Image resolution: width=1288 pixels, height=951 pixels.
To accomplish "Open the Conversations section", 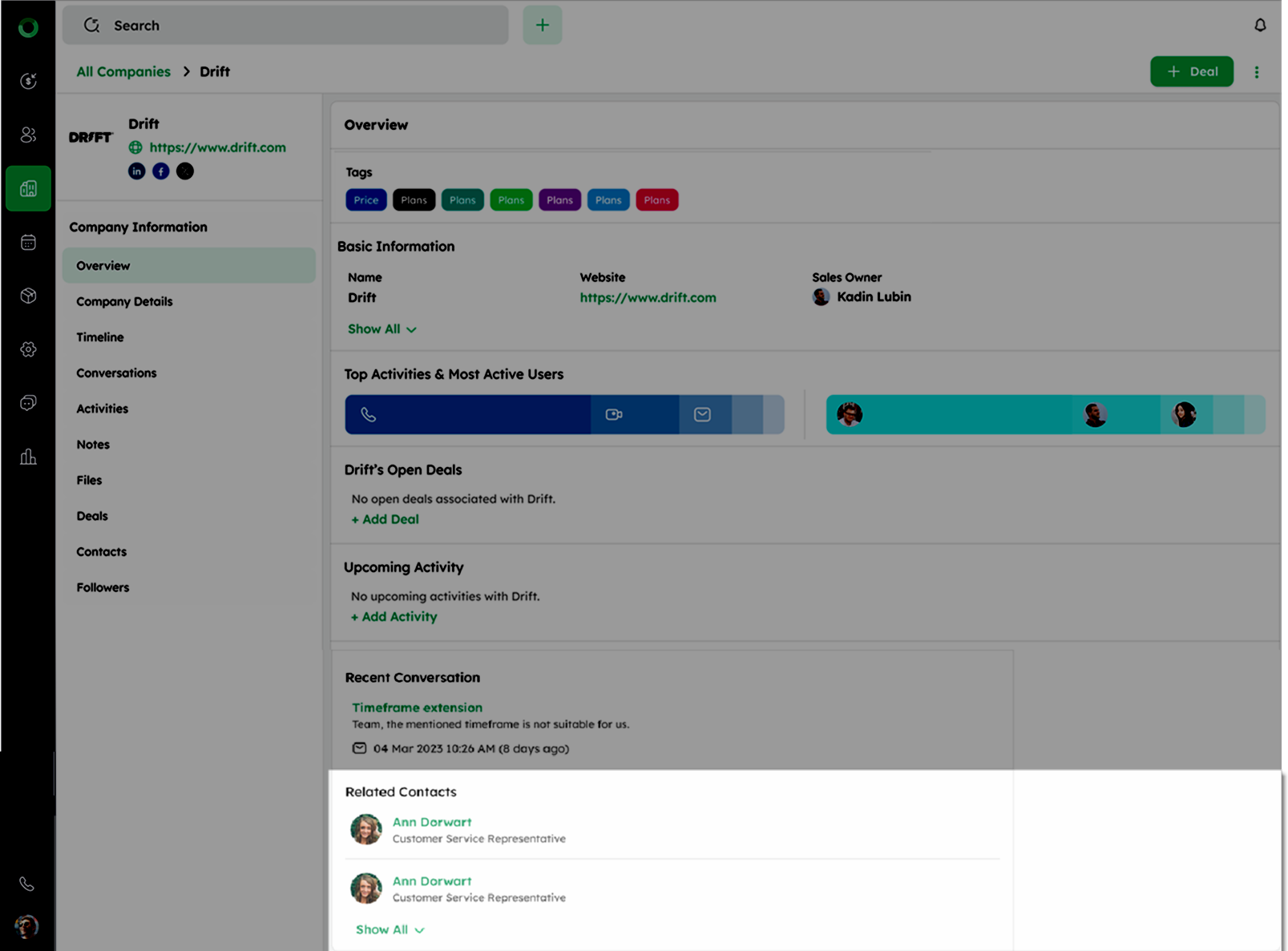I will click(116, 373).
